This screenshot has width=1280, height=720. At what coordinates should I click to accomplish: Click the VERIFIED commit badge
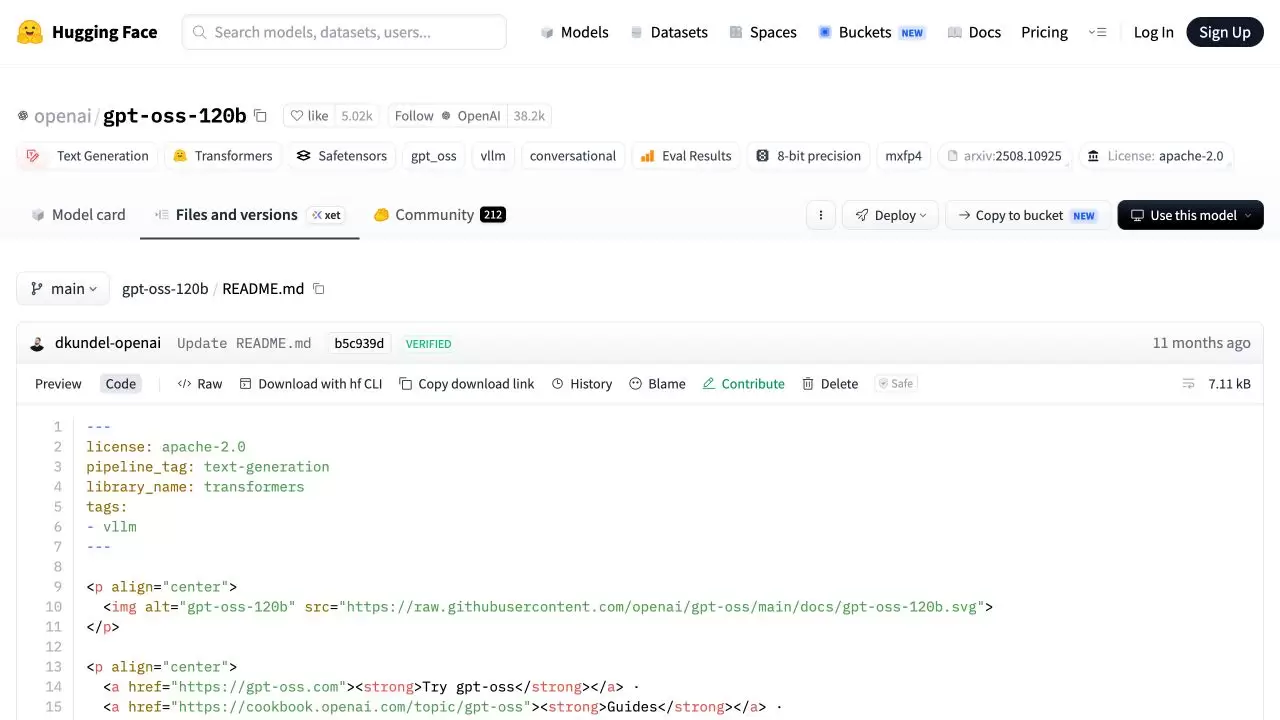pos(428,344)
